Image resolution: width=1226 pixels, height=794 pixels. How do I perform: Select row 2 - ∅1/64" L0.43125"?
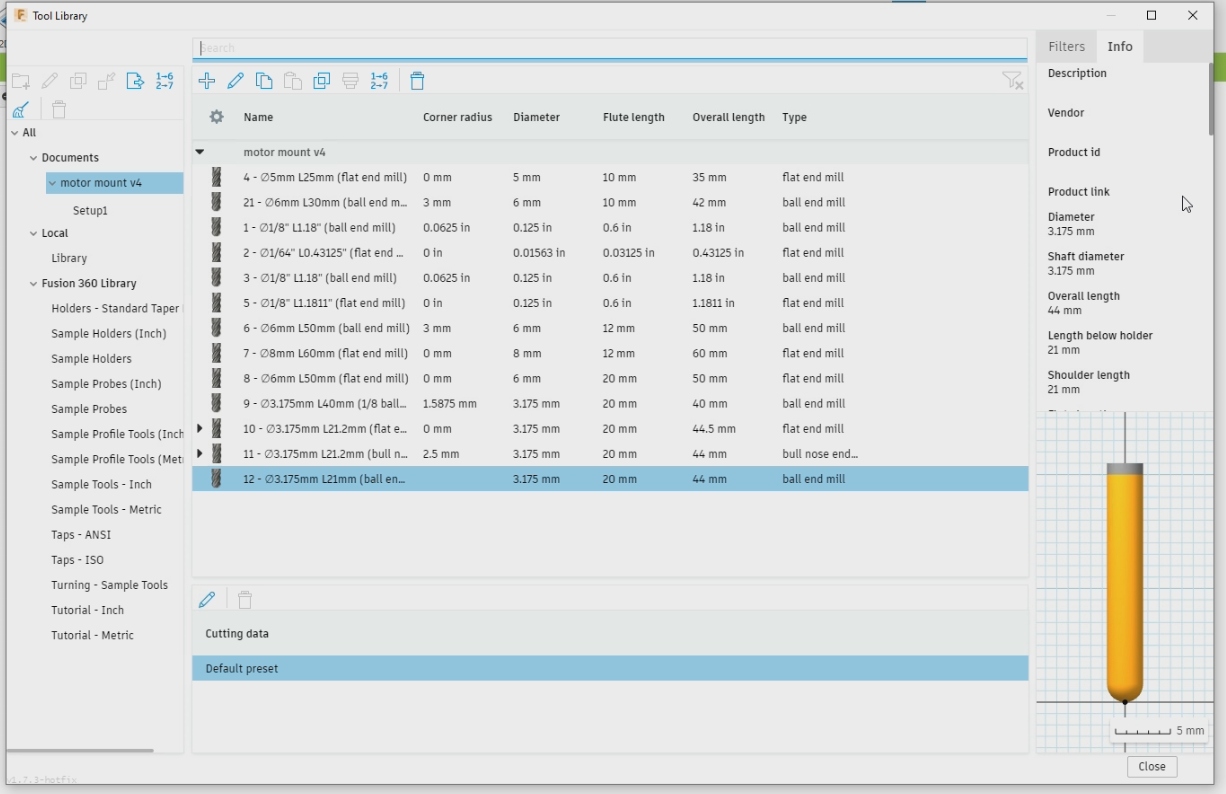click(x=610, y=253)
